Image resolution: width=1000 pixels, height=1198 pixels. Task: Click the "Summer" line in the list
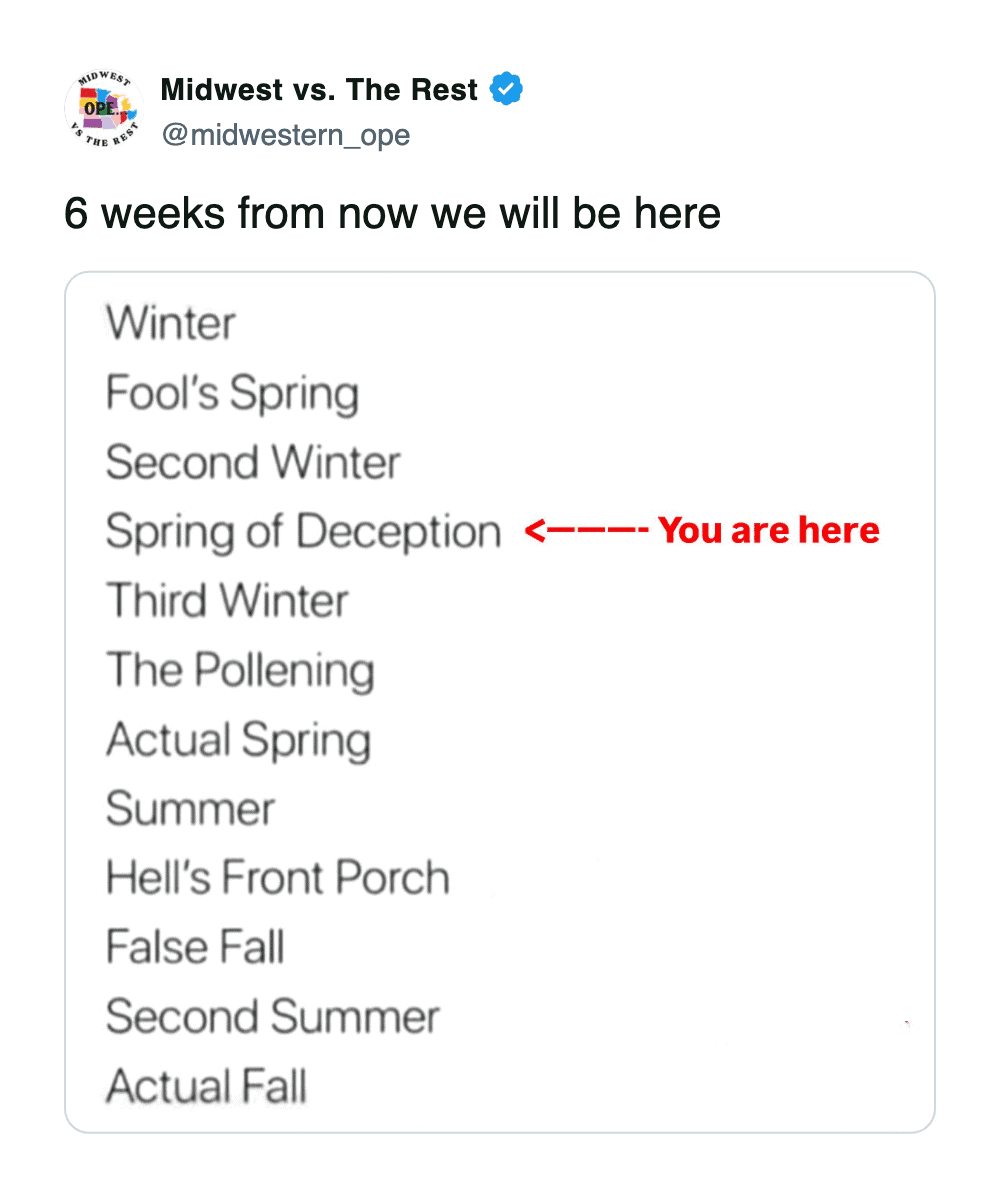point(190,809)
